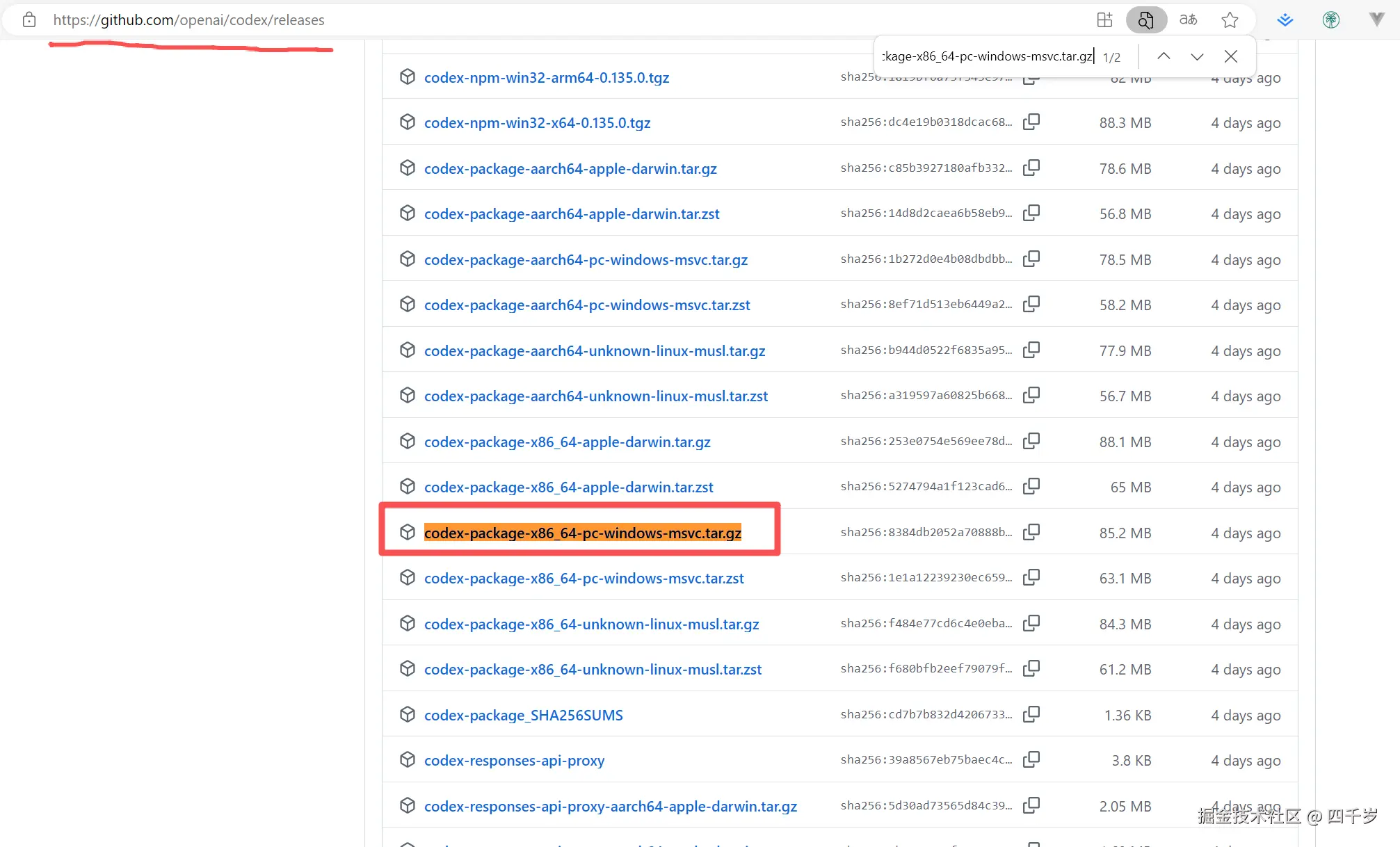Open codex-package-x86_64-unknown-linux-musl.tar.zst link

[593, 669]
